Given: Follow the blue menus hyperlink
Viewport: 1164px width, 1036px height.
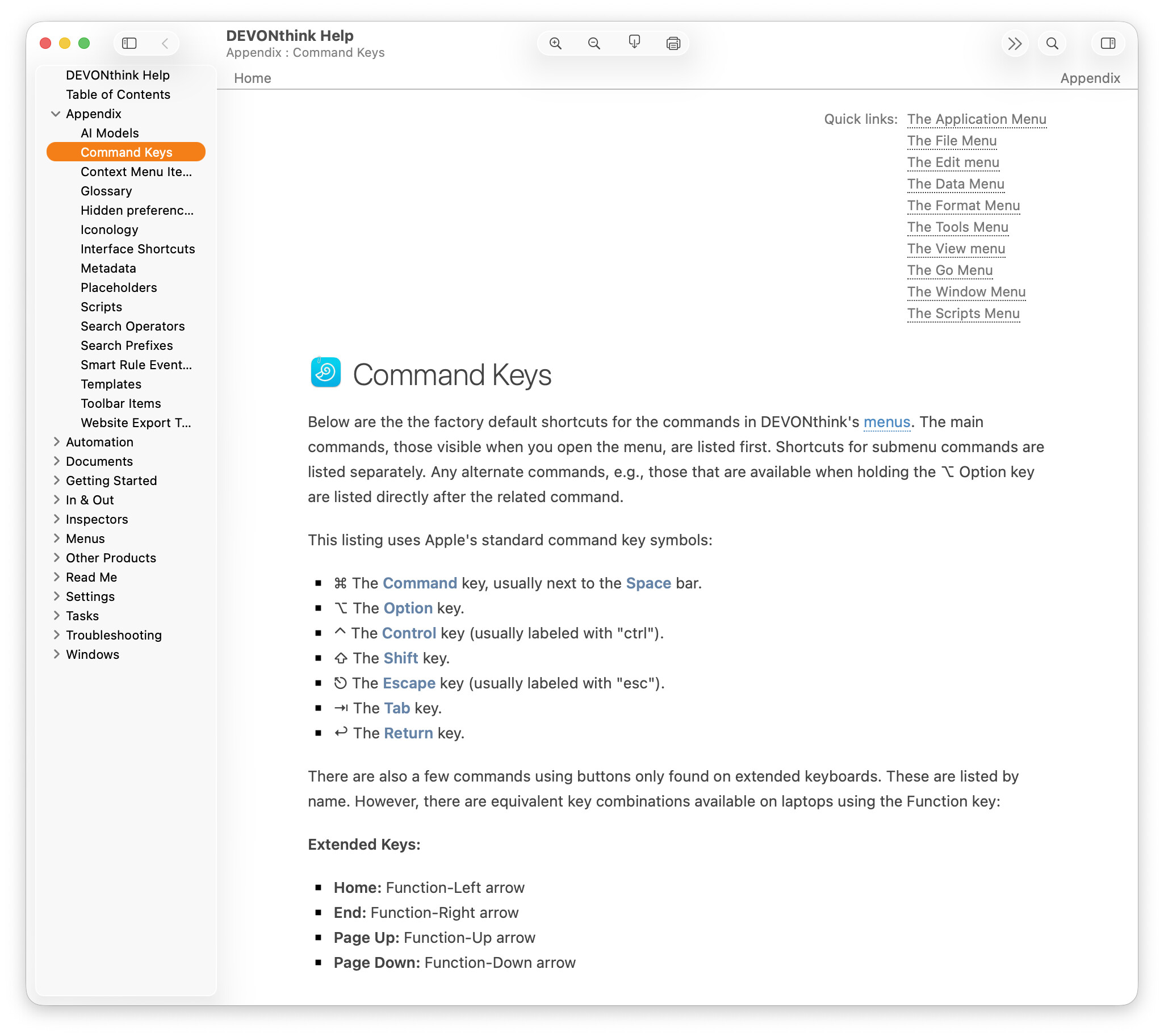Looking at the screenshot, I should point(886,422).
